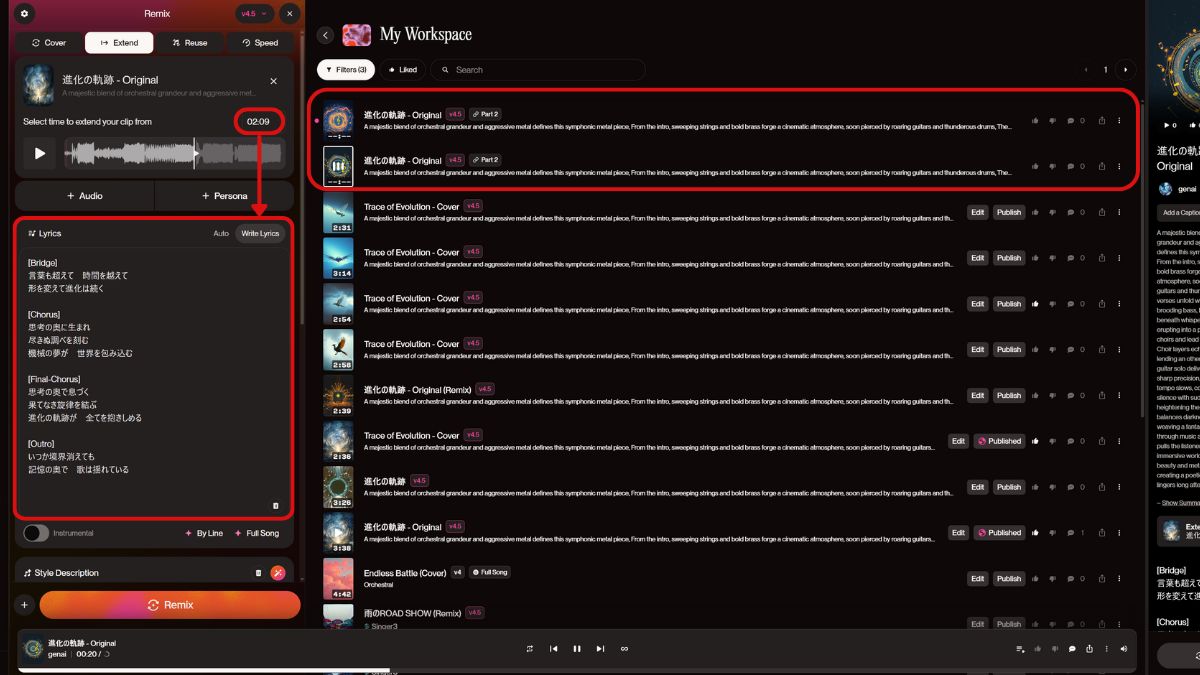This screenshot has width=1200, height=675.
Task: Click the Endless Battle (Cover) 4:42 thumbnail
Action: pyautogui.click(x=338, y=579)
